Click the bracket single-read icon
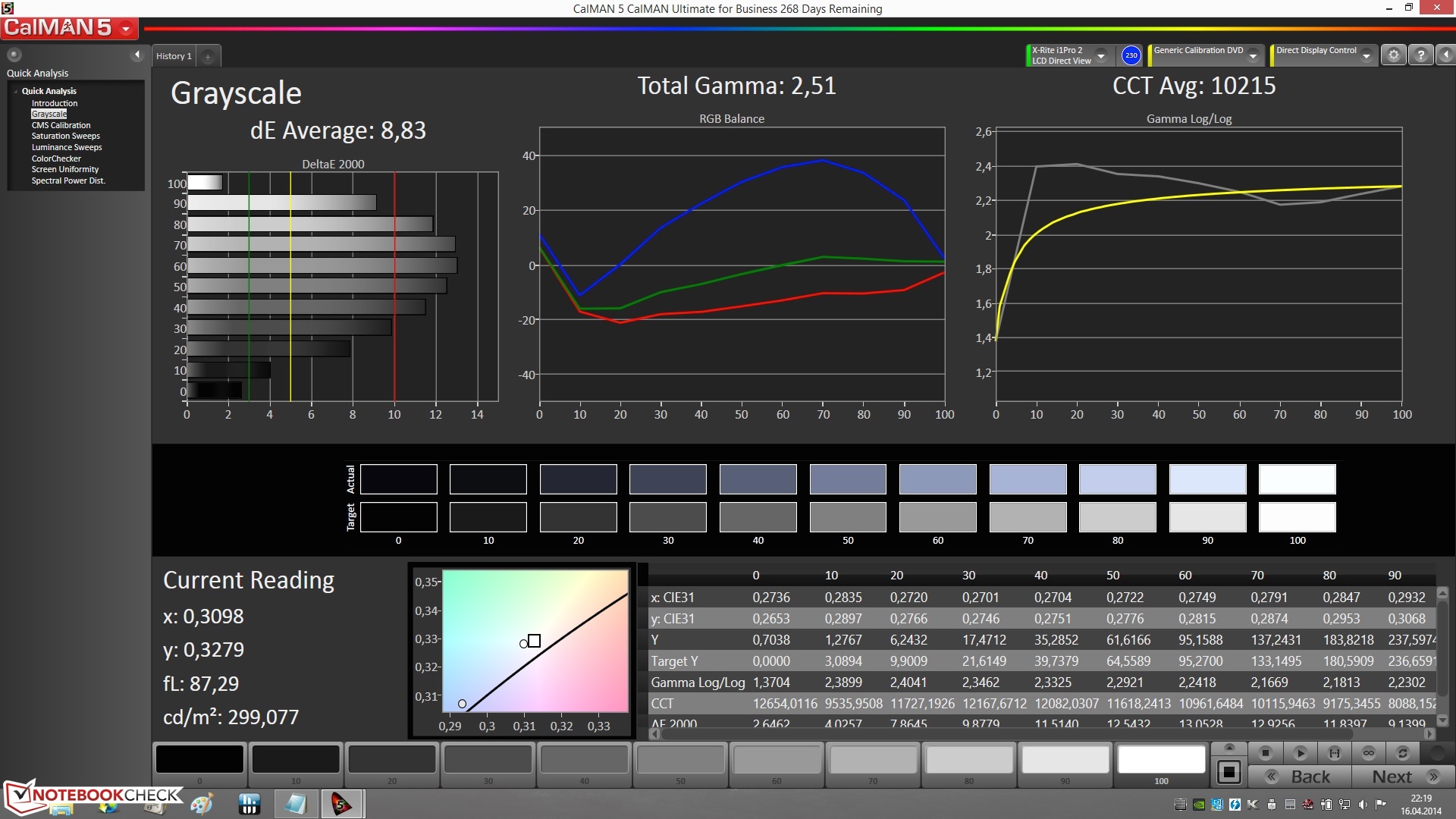 click(x=1334, y=753)
